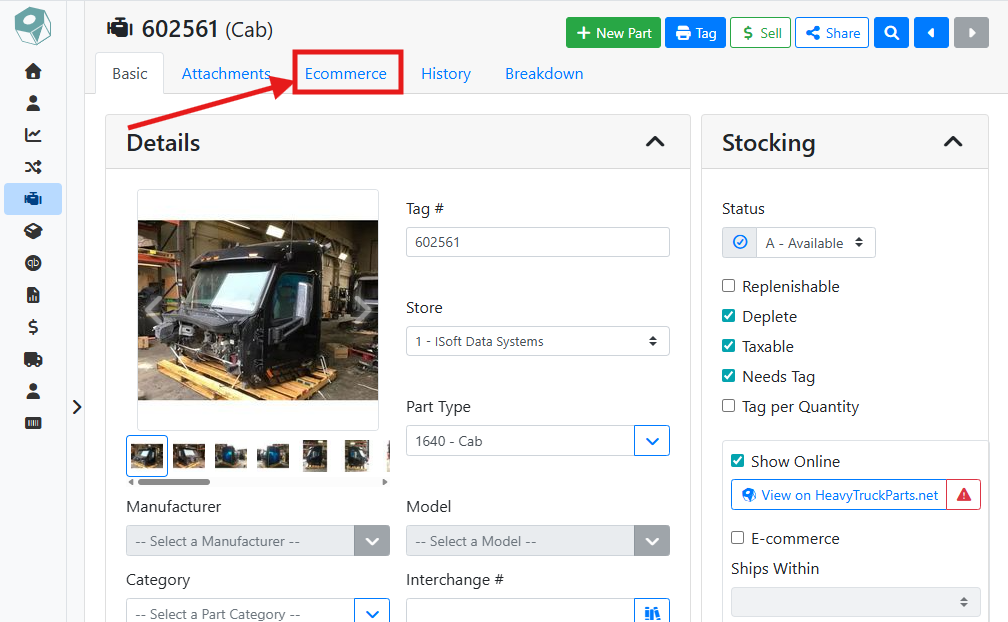Viewport: 1008px width, 622px height.
Task: Collapse the Details panel chevron
Action: point(654,142)
